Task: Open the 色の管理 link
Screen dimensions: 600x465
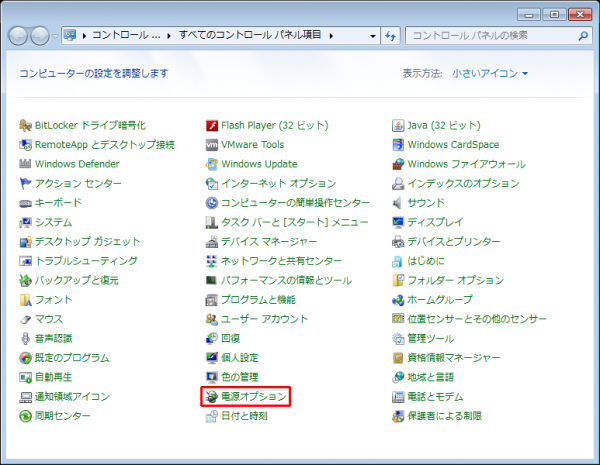Action: coord(240,377)
